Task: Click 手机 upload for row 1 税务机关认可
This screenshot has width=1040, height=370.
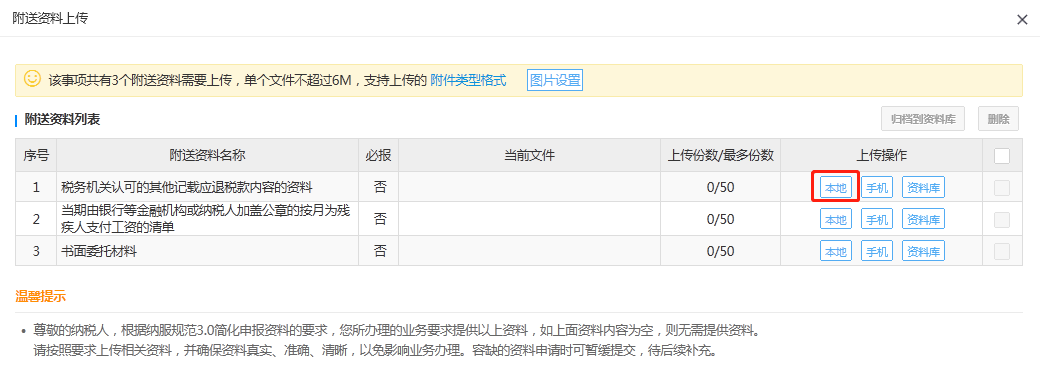Action: 877,188
